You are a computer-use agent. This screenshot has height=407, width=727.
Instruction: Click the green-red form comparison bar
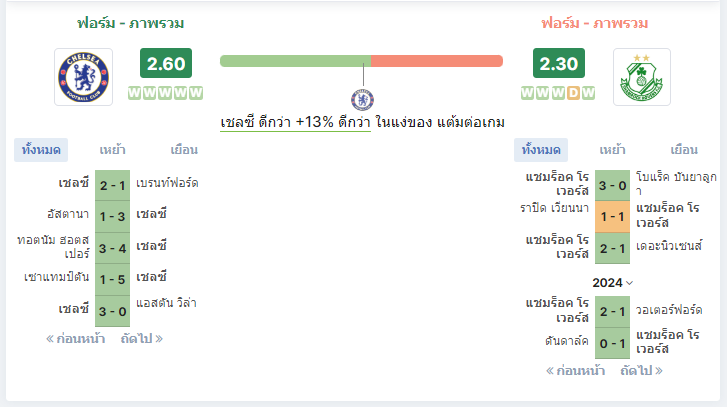pos(361,61)
